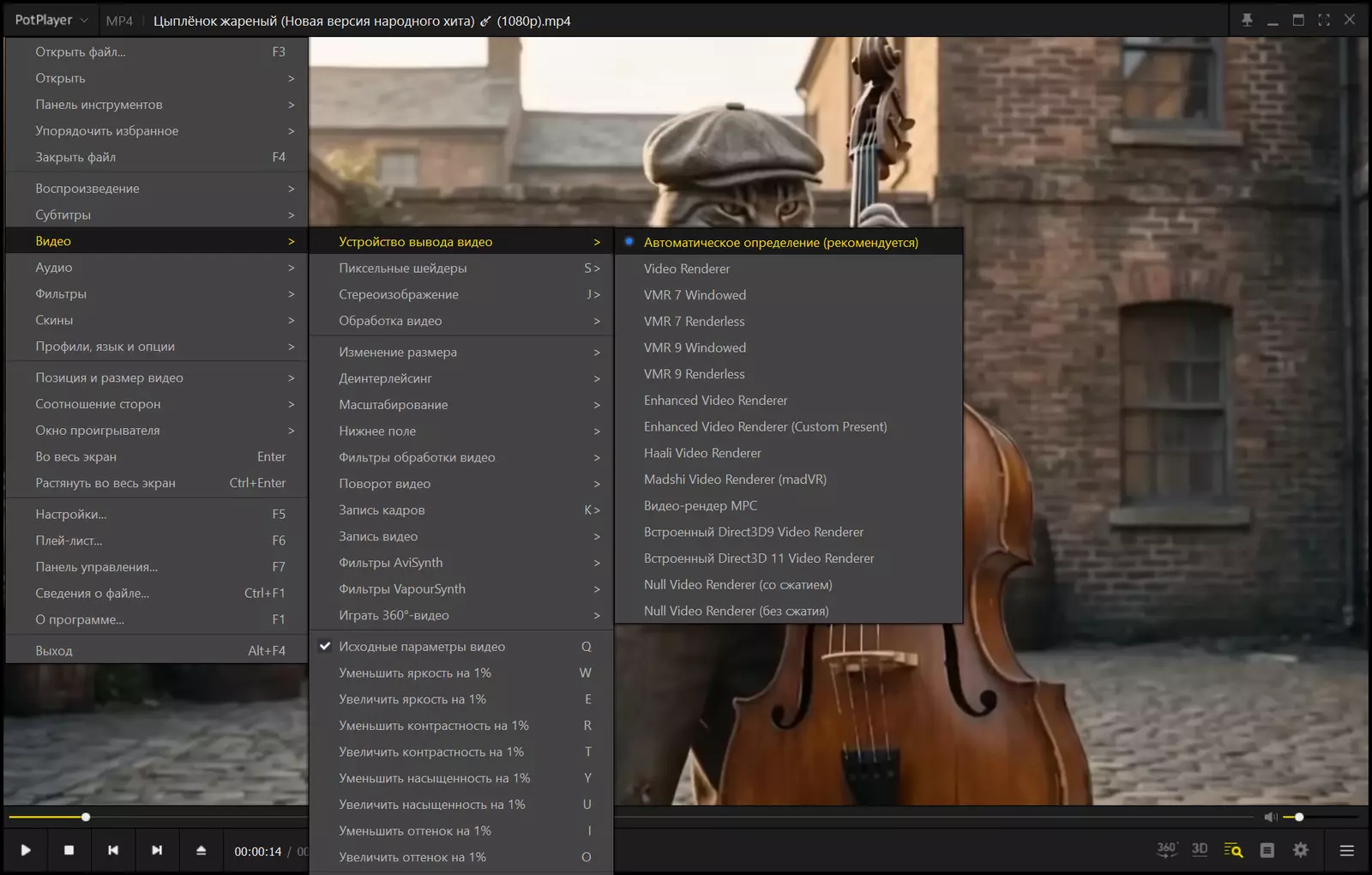Choose Enhanced Video Renderer (Custom Present)
The width and height of the screenshot is (1372, 875).
(x=789, y=427)
